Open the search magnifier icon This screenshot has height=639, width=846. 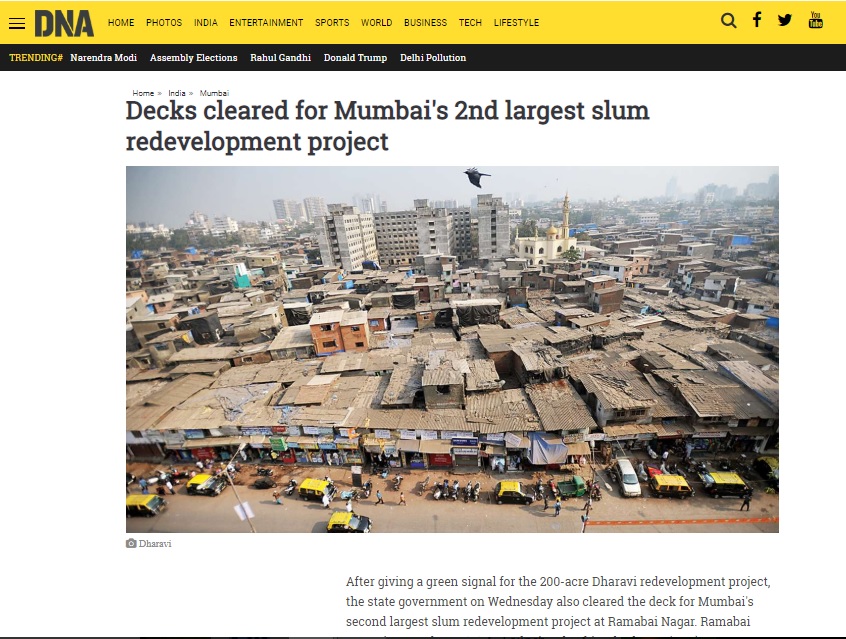(x=728, y=21)
